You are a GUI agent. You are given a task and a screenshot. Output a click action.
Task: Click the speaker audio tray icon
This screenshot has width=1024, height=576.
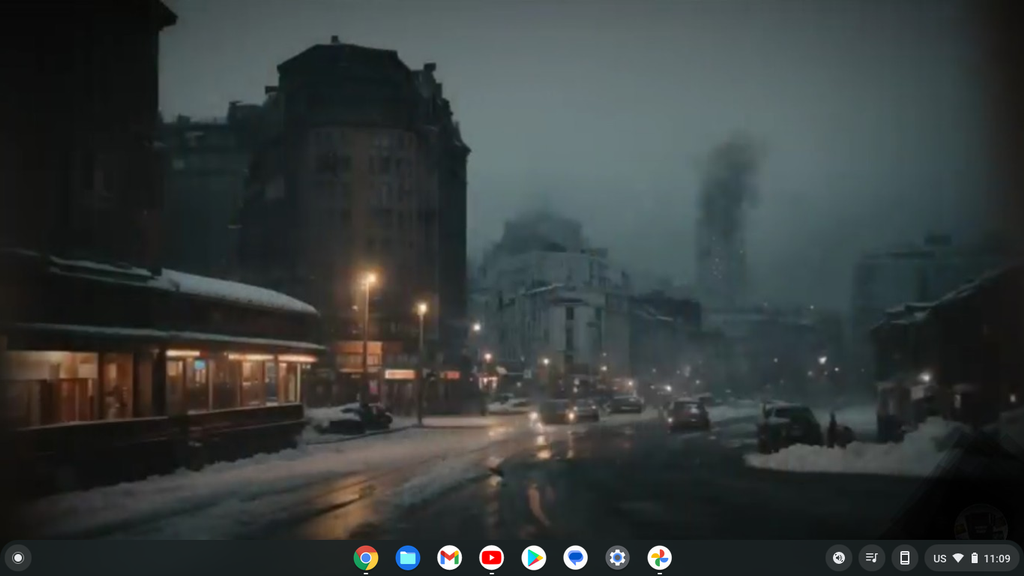click(x=839, y=558)
